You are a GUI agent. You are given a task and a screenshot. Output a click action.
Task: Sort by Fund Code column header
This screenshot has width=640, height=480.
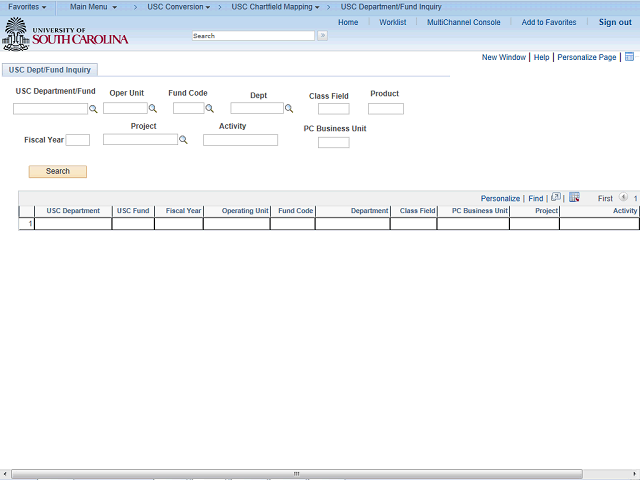point(296,211)
